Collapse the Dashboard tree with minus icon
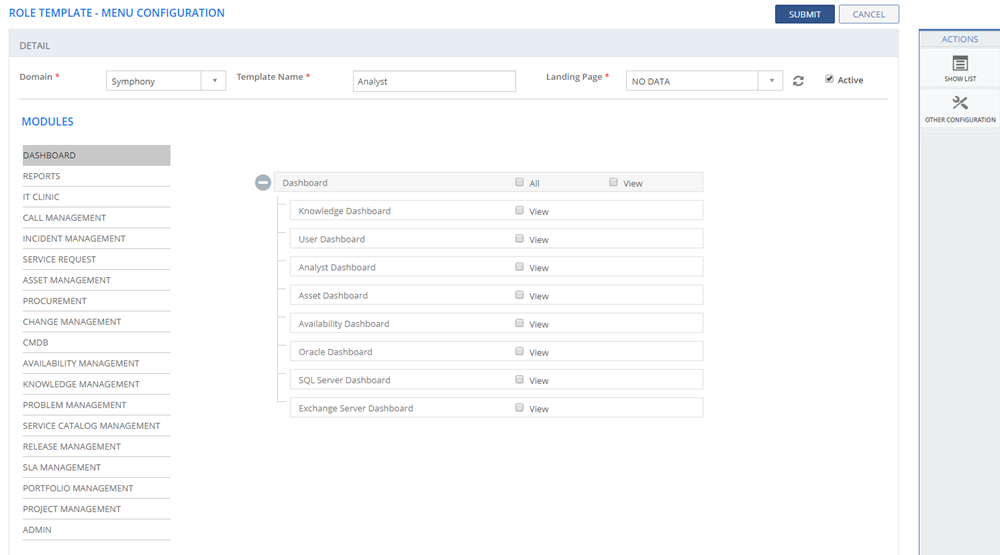This screenshot has width=1000, height=555. tap(263, 183)
